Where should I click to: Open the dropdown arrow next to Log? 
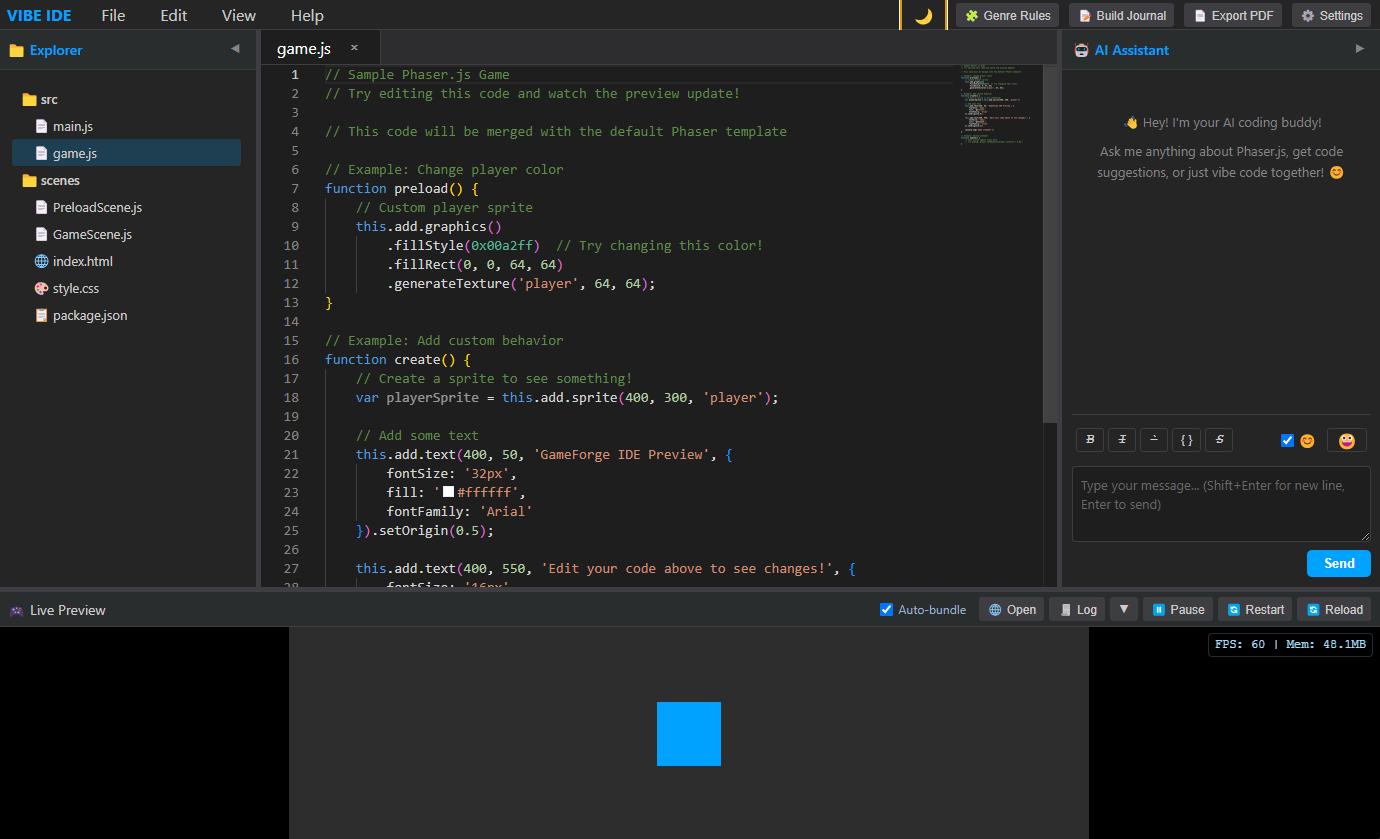click(x=1123, y=609)
